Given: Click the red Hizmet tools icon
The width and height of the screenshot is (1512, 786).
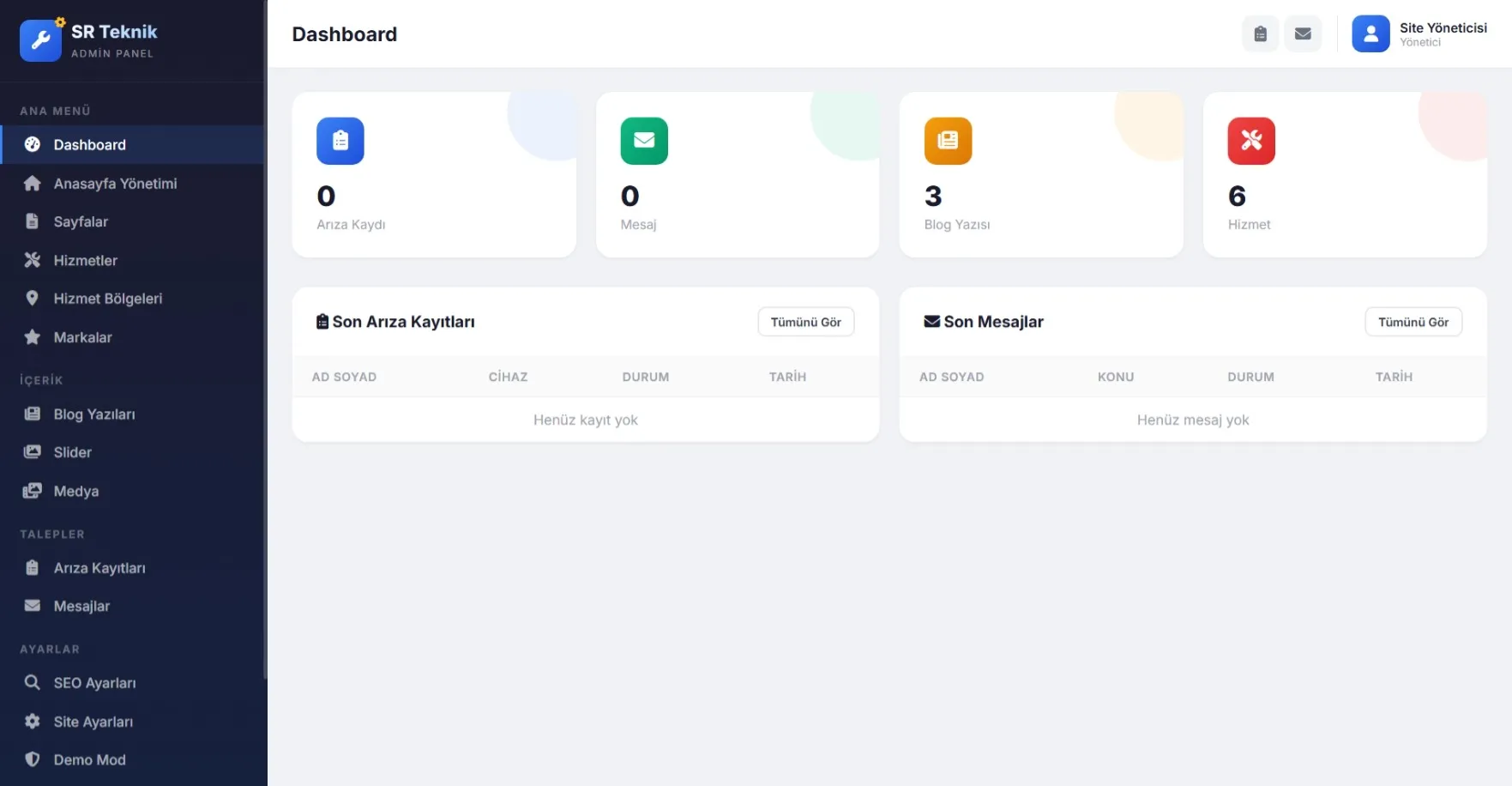Looking at the screenshot, I should pos(1251,141).
